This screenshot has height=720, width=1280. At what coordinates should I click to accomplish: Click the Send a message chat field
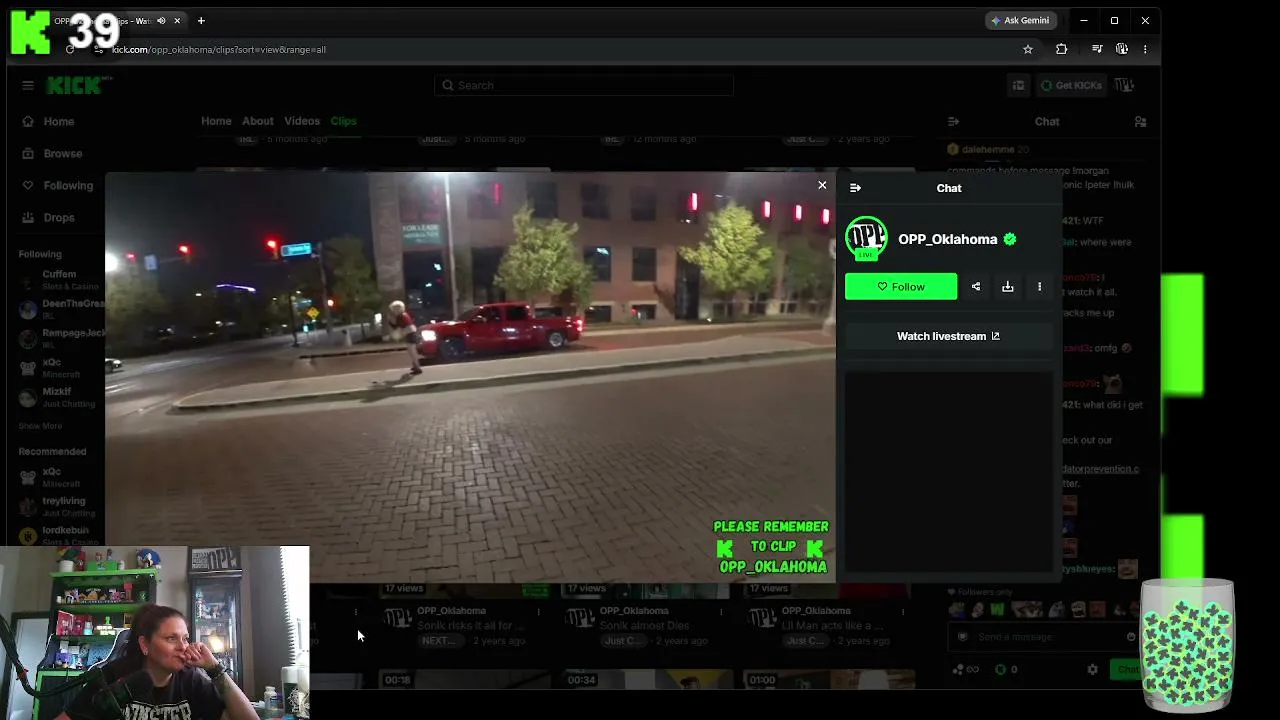coord(1045,637)
